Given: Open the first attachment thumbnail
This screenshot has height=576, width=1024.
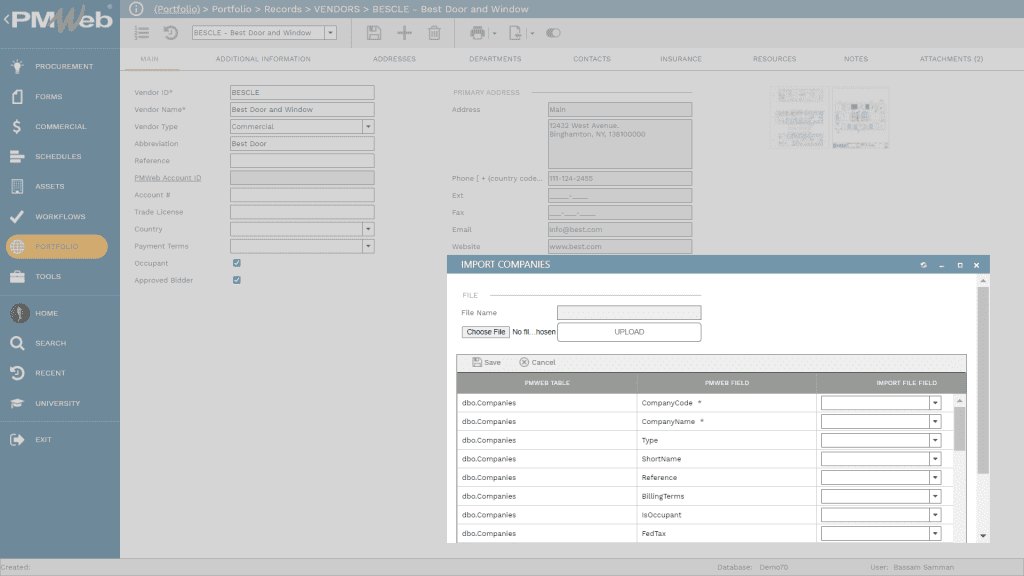Looking at the screenshot, I should click(x=800, y=118).
